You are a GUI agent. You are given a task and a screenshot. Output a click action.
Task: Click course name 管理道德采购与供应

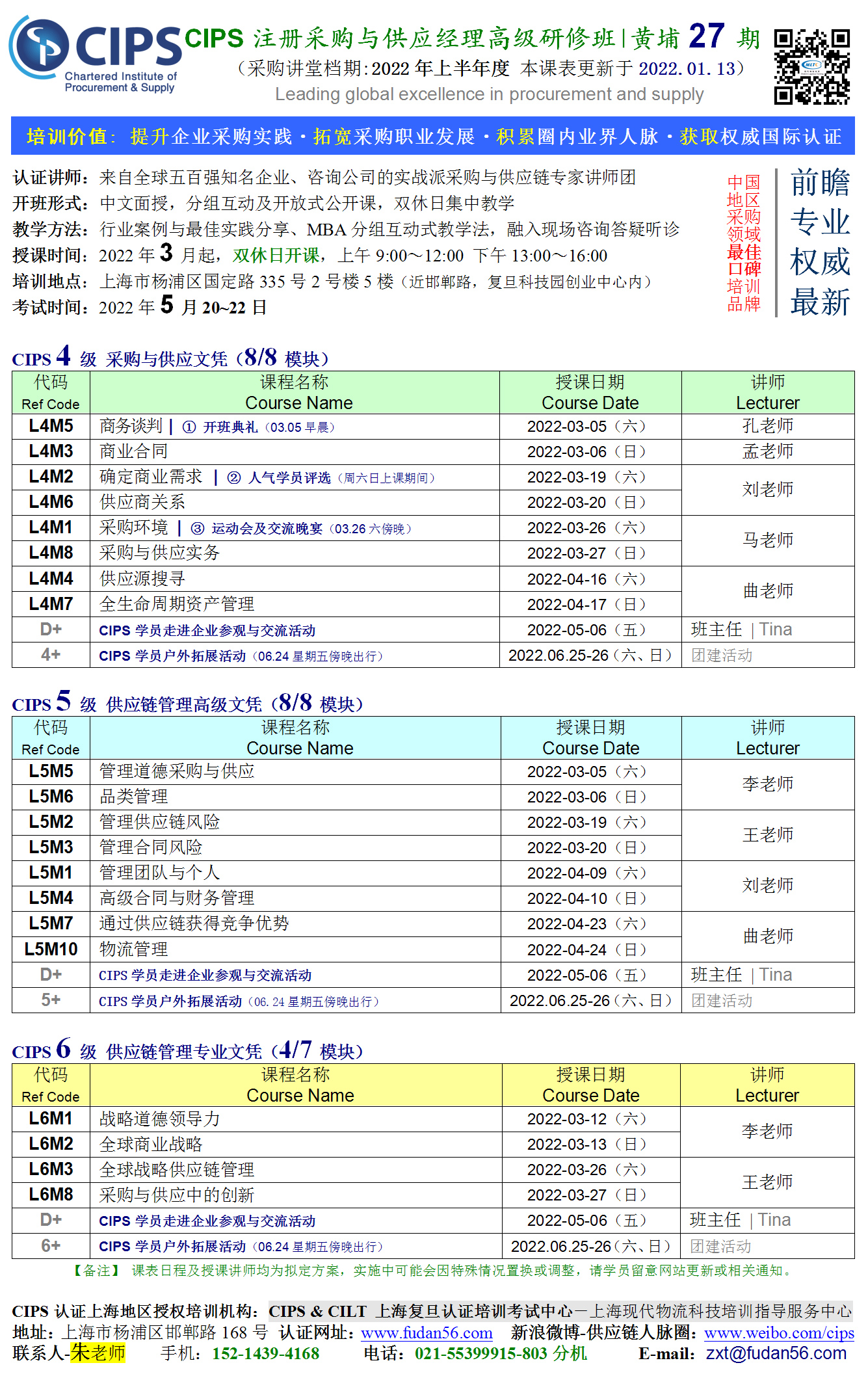coord(177,771)
